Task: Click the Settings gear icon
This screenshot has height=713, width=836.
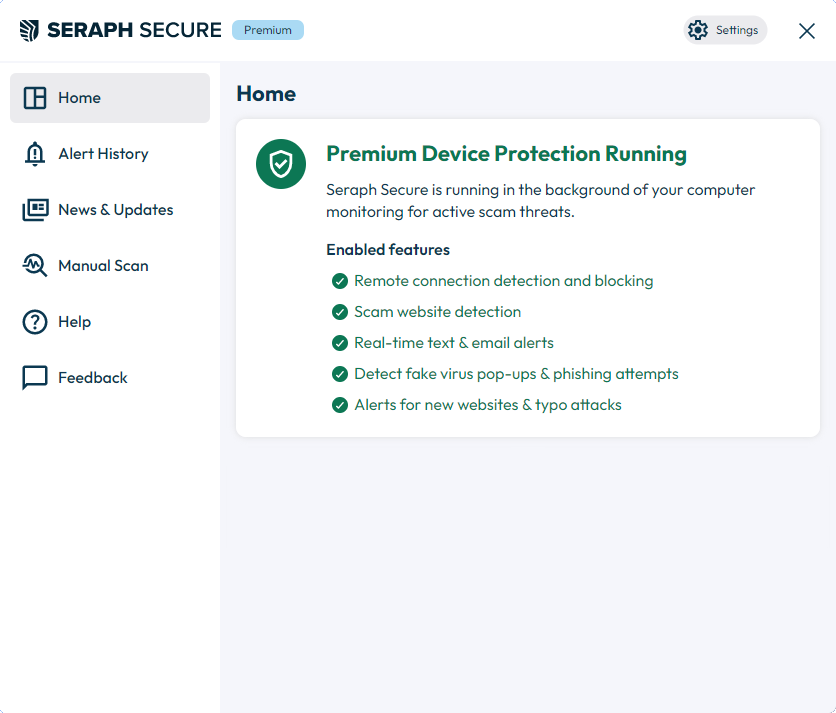Action: point(697,30)
